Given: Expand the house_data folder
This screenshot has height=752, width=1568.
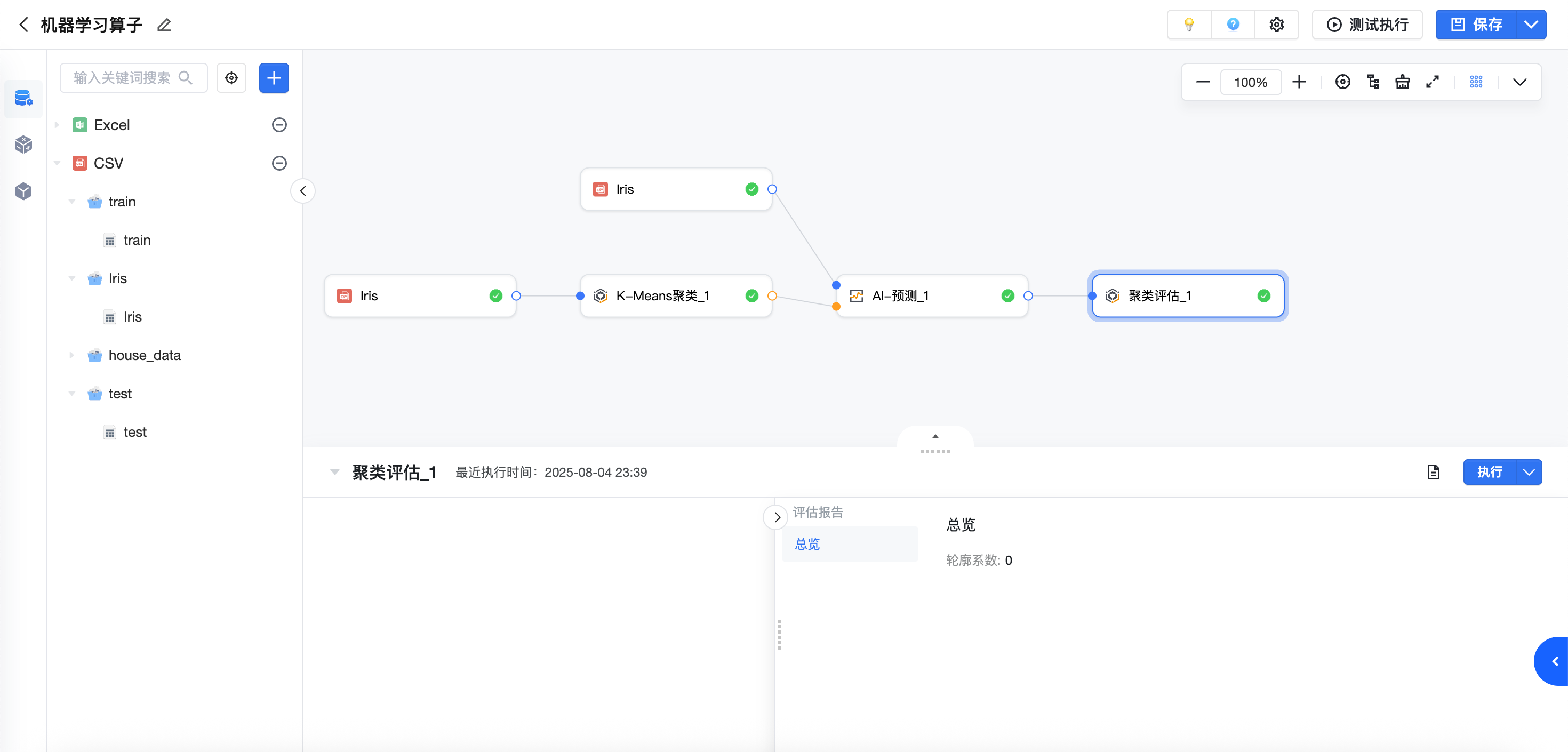Looking at the screenshot, I should 72,355.
